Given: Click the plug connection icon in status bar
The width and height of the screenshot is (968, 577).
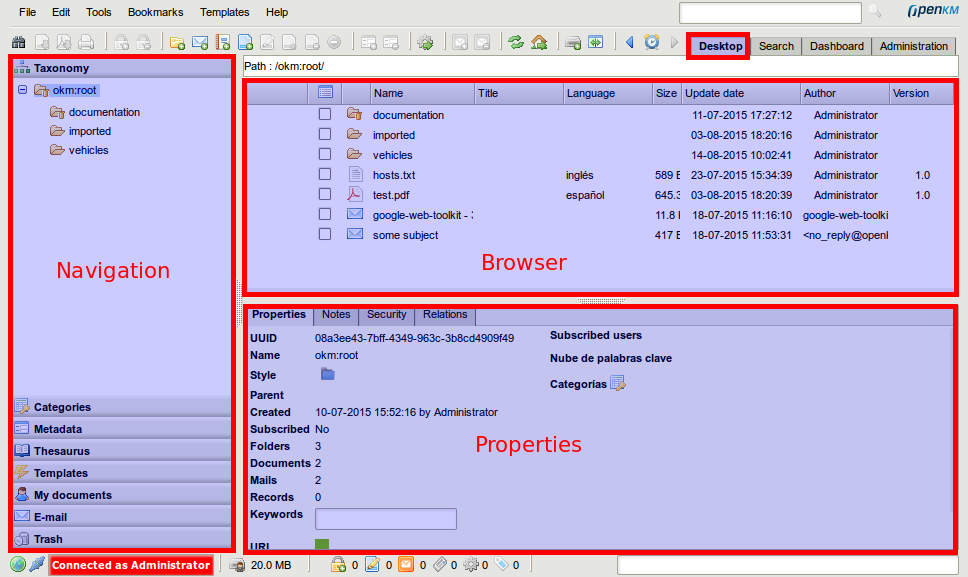Looking at the screenshot, I should click(37, 564).
